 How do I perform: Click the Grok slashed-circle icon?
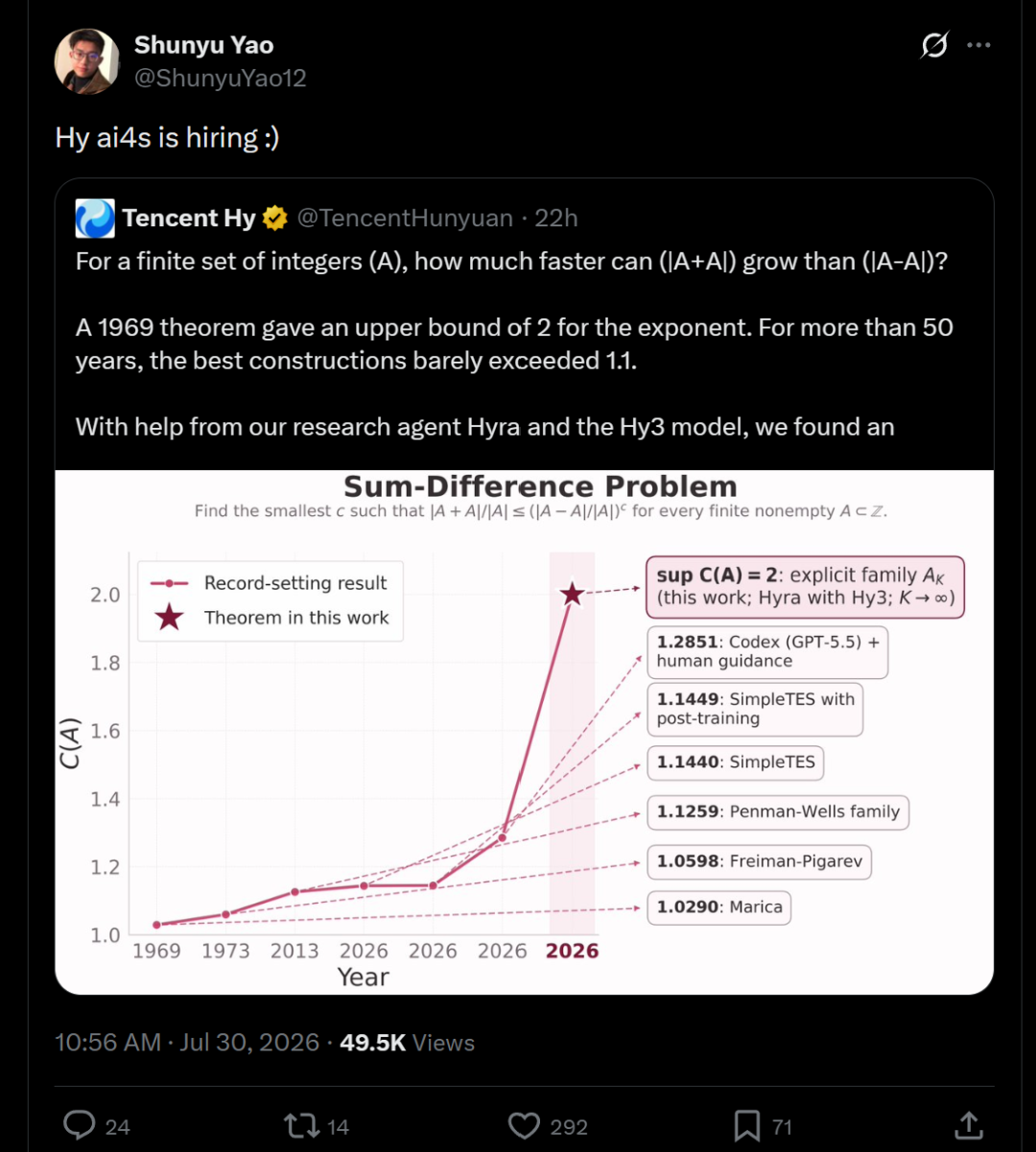934,45
